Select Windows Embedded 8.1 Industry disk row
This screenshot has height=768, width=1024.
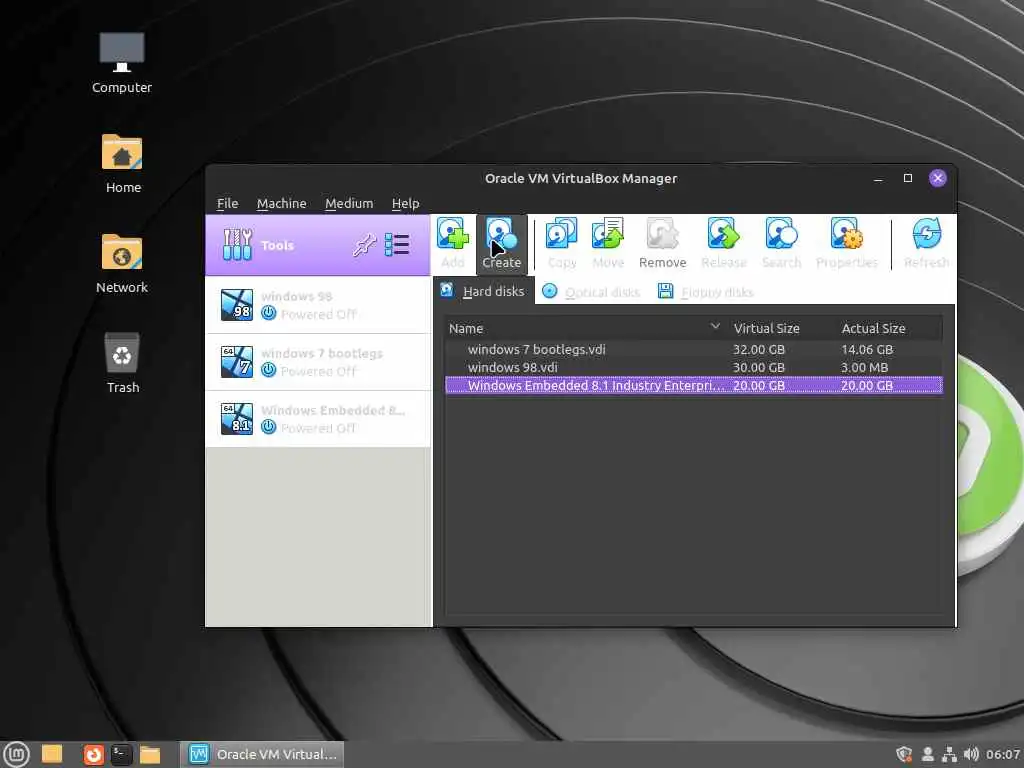694,385
